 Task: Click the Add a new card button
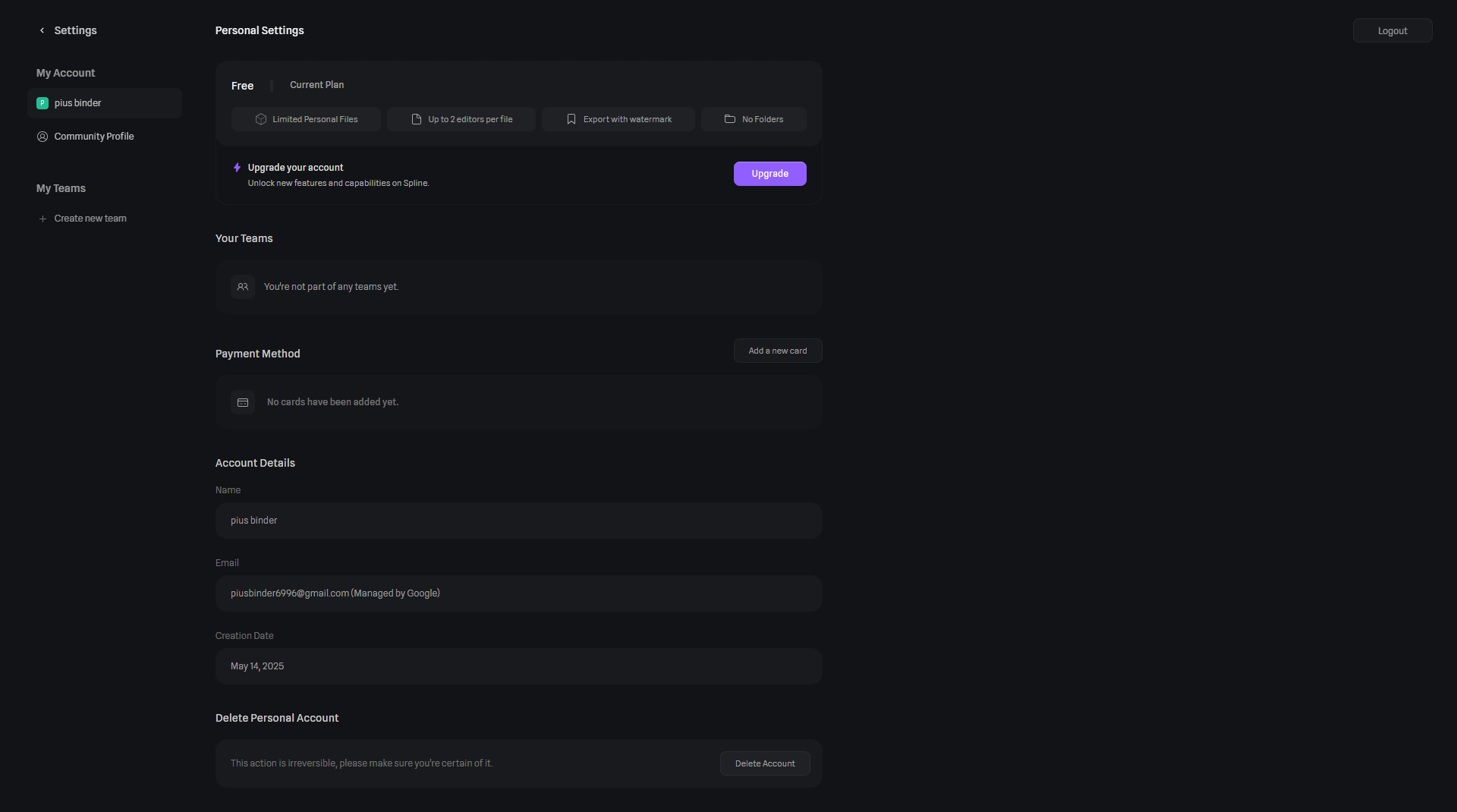tap(777, 351)
